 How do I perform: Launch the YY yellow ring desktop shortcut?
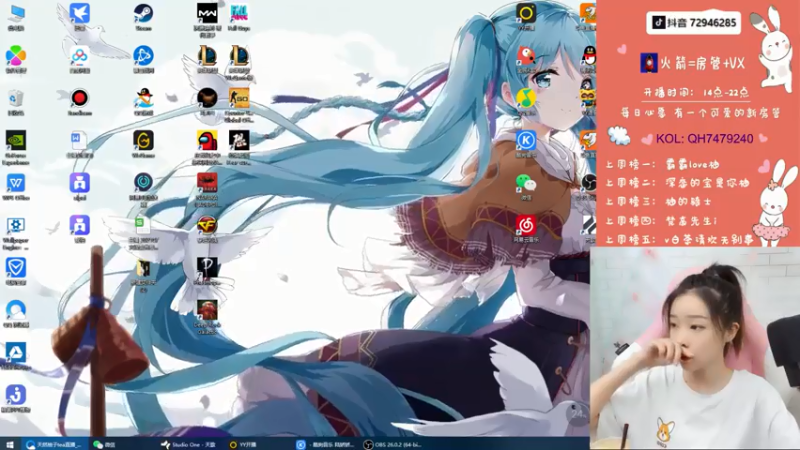coord(526,16)
